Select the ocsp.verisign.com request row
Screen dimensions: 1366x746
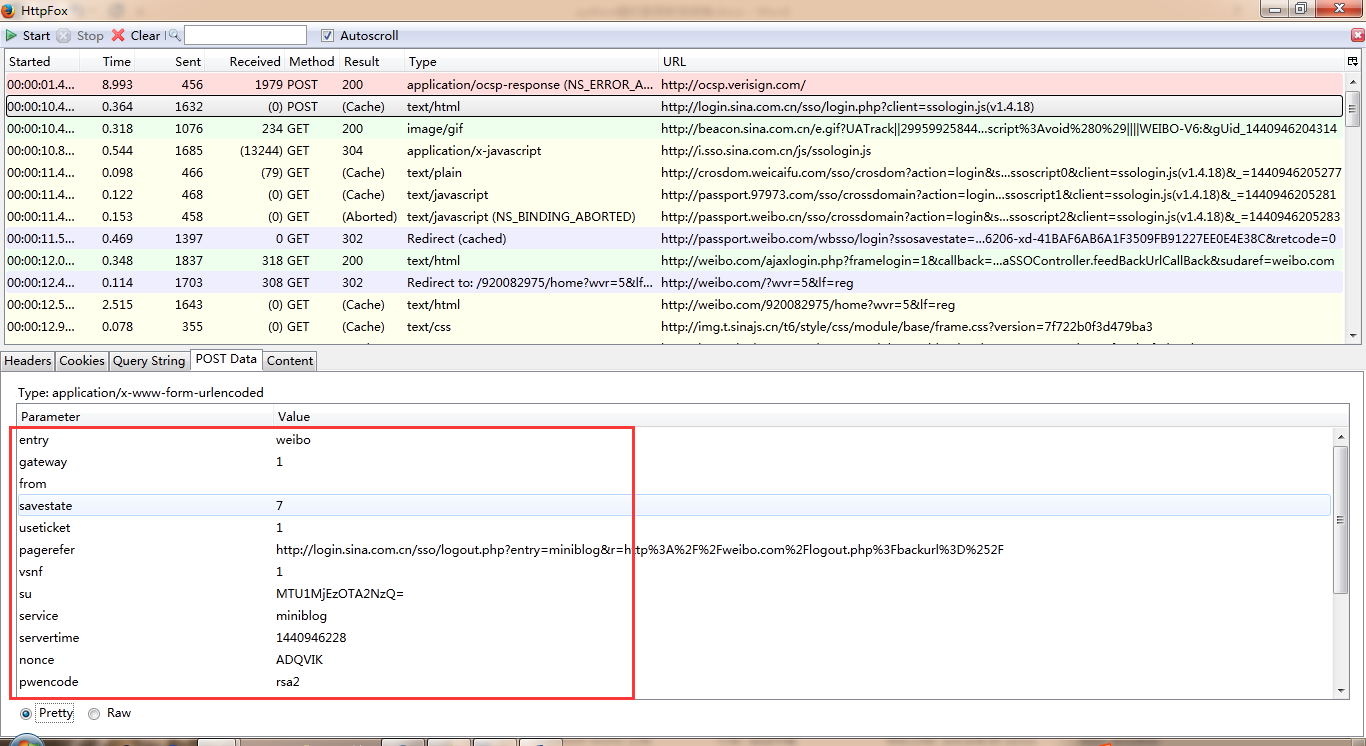point(674,84)
